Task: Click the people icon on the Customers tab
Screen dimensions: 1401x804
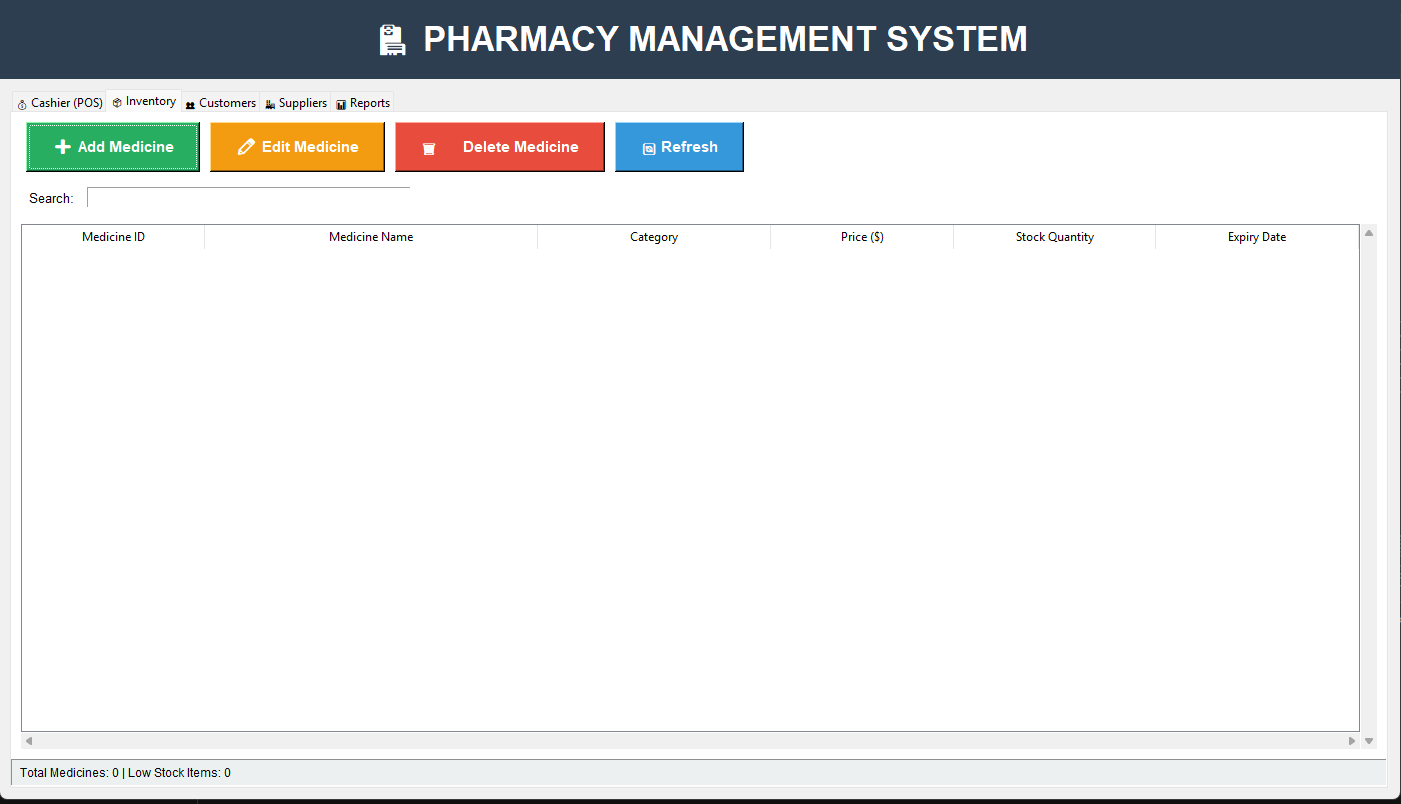Action: tap(190, 102)
